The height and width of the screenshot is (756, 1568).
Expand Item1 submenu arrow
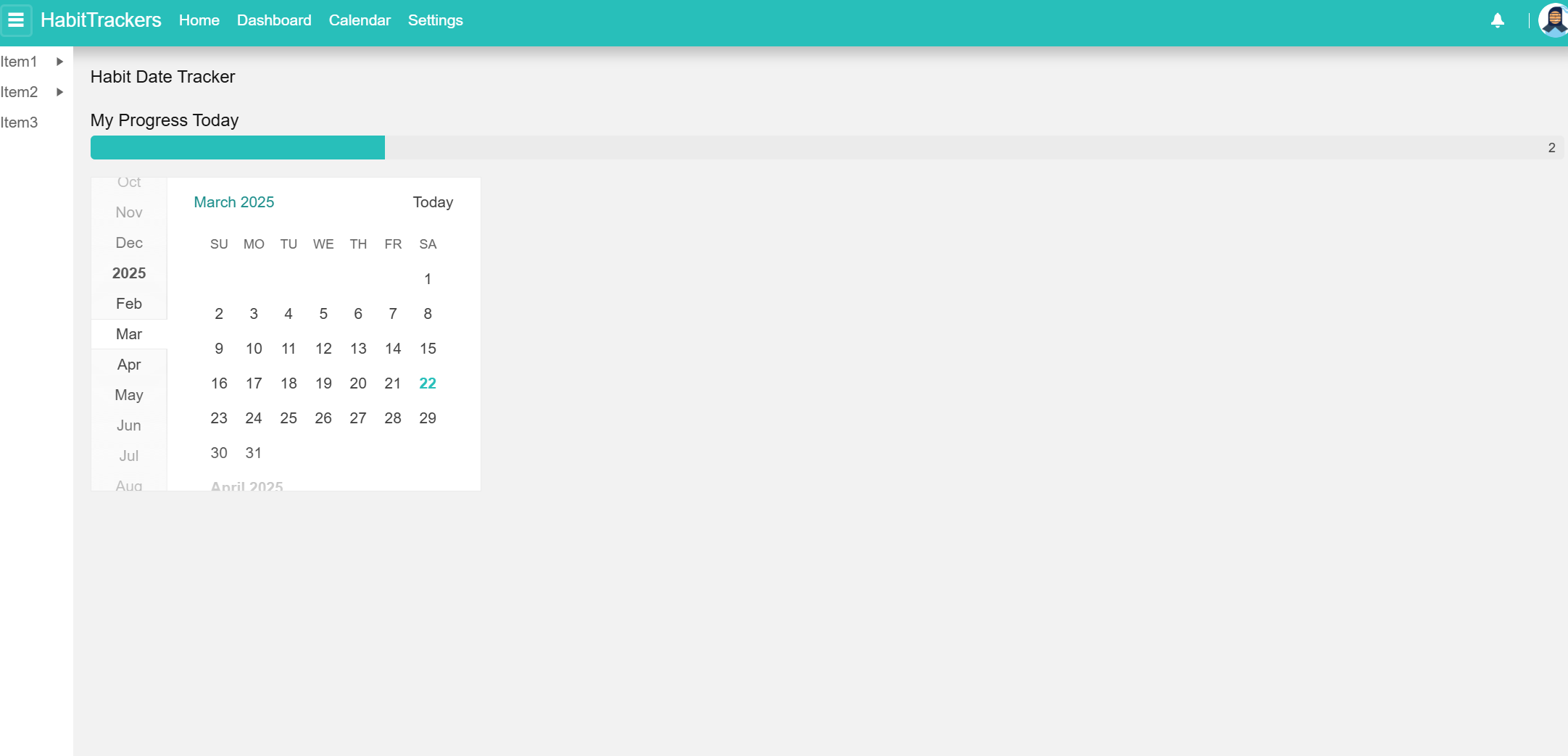tap(59, 62)
